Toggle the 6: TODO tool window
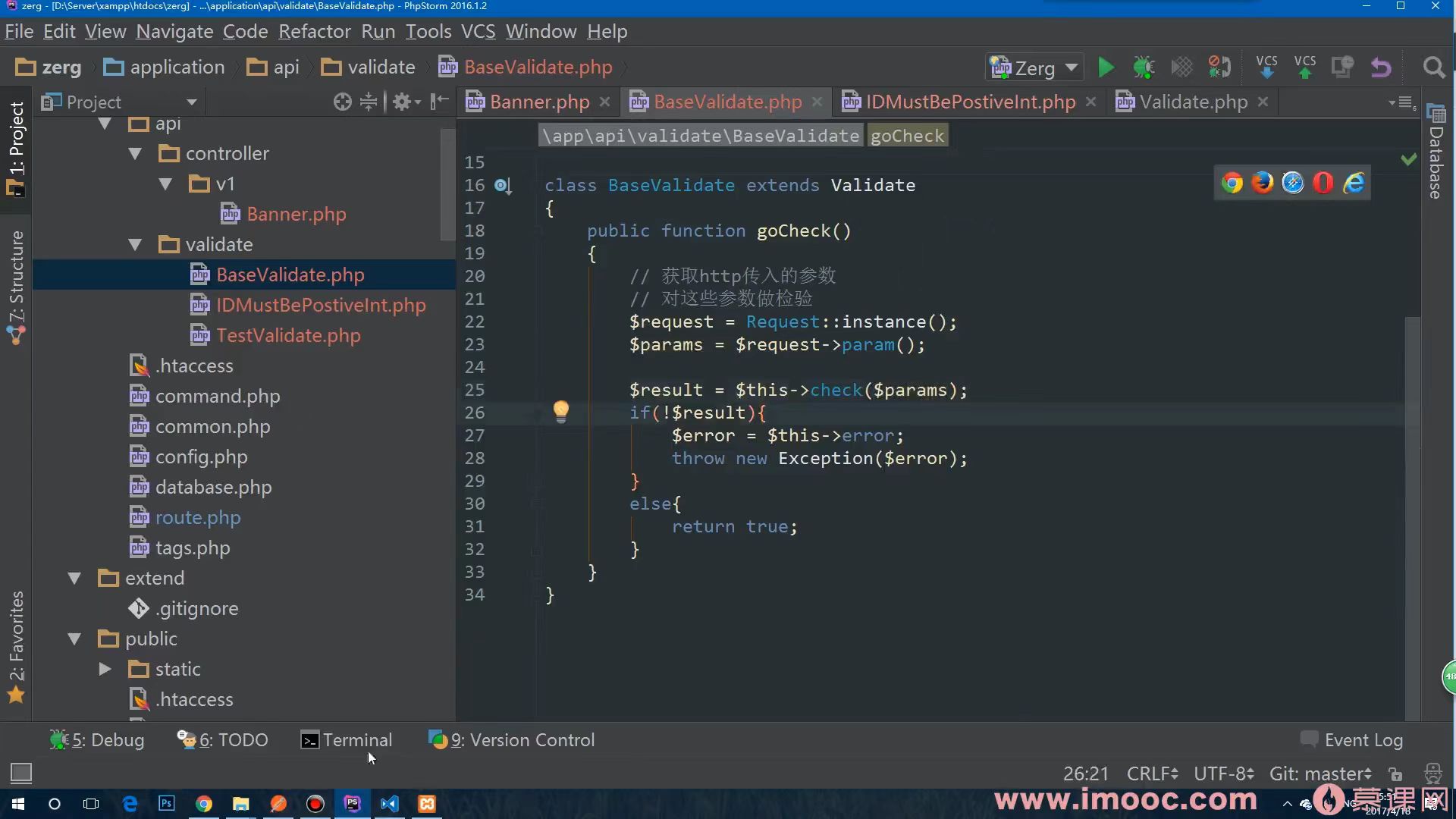This screenshot has height=819, width=1456. tap(222, 740)
